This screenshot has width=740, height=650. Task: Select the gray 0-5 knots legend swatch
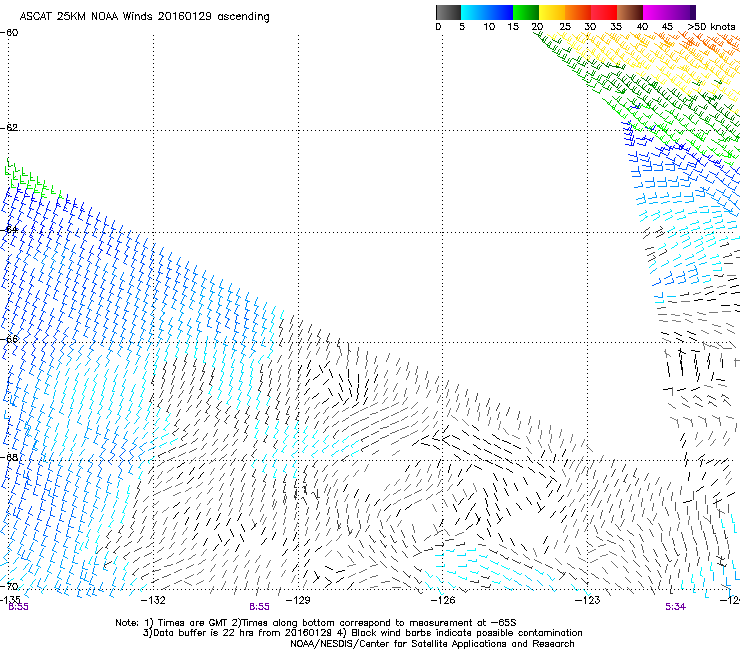[x=448, y=12]
